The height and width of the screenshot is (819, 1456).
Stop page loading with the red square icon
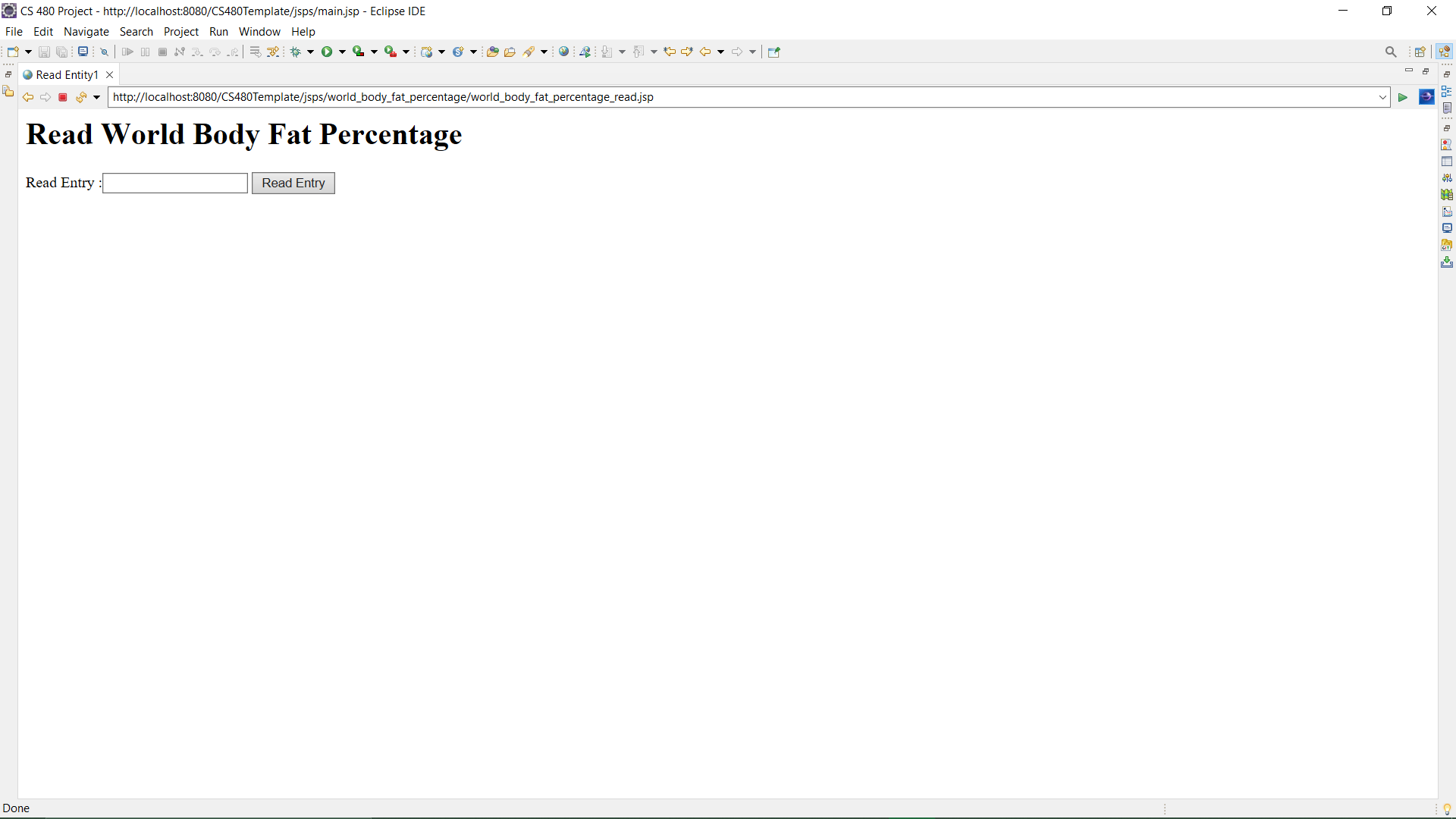63,97
